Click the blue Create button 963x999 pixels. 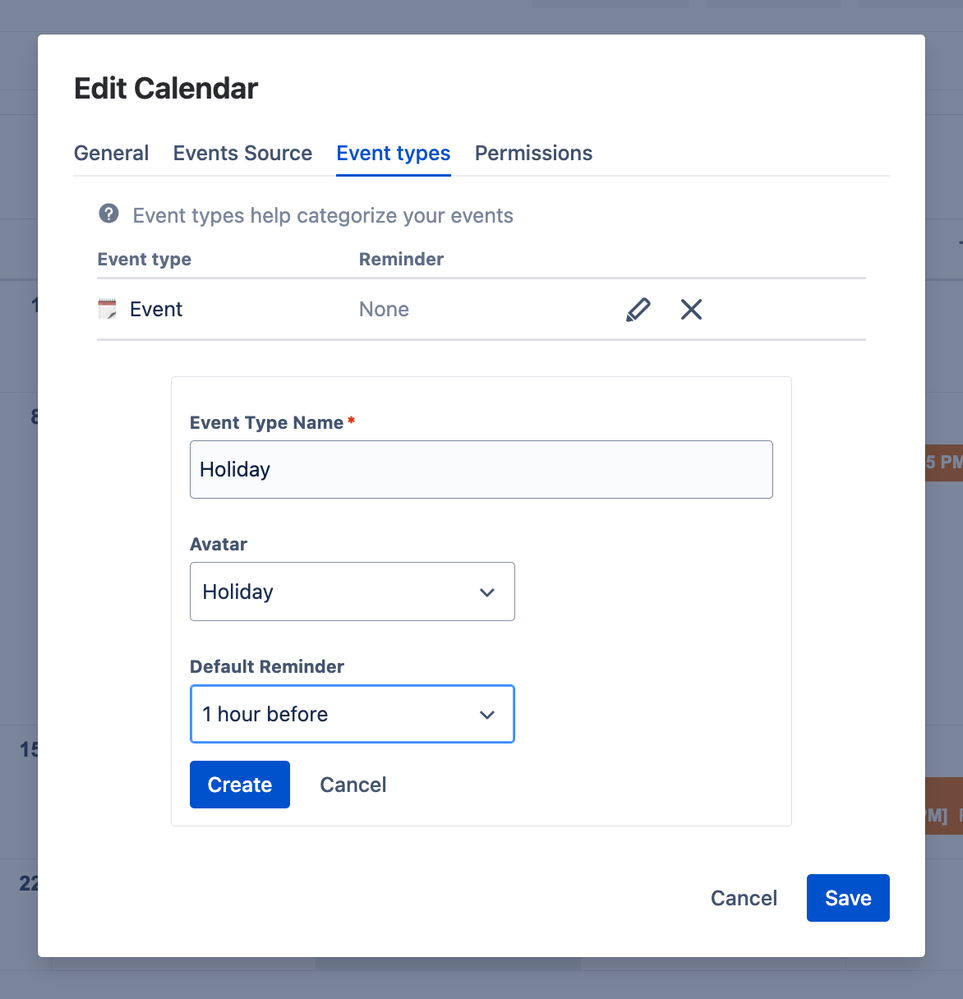pos(240,784)
